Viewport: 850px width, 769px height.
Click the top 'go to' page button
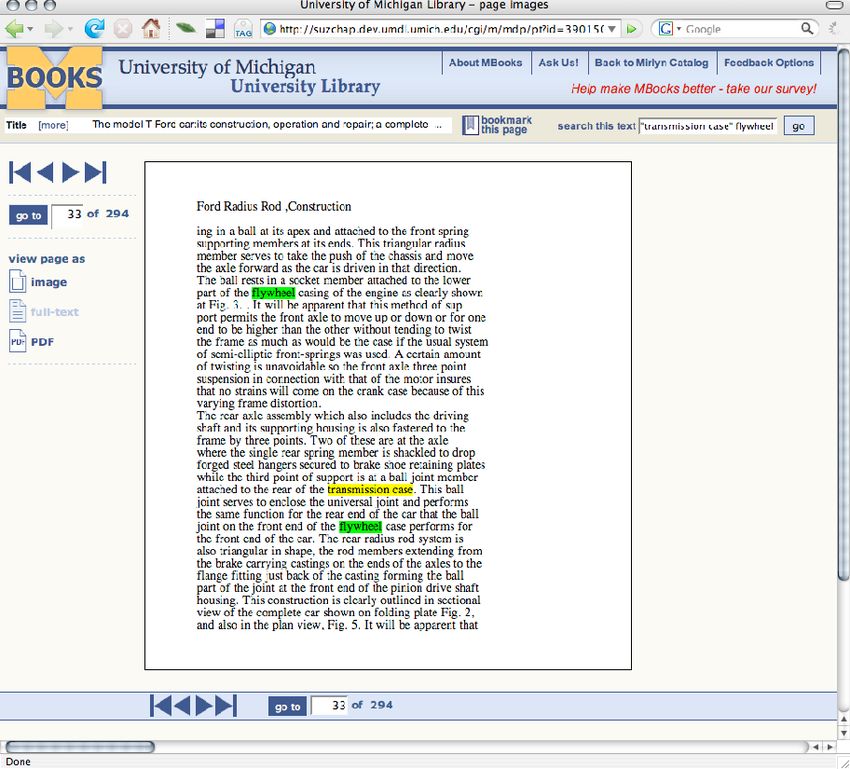pos(28,216)
